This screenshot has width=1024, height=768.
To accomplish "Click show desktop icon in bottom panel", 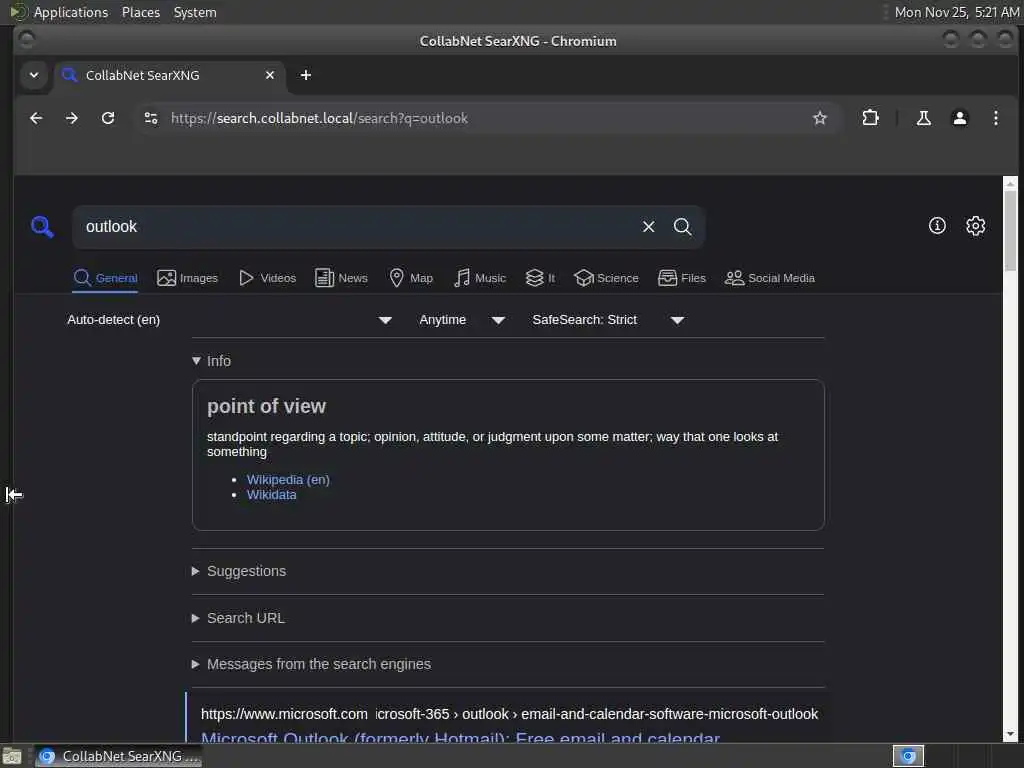I will click(12, 756).
